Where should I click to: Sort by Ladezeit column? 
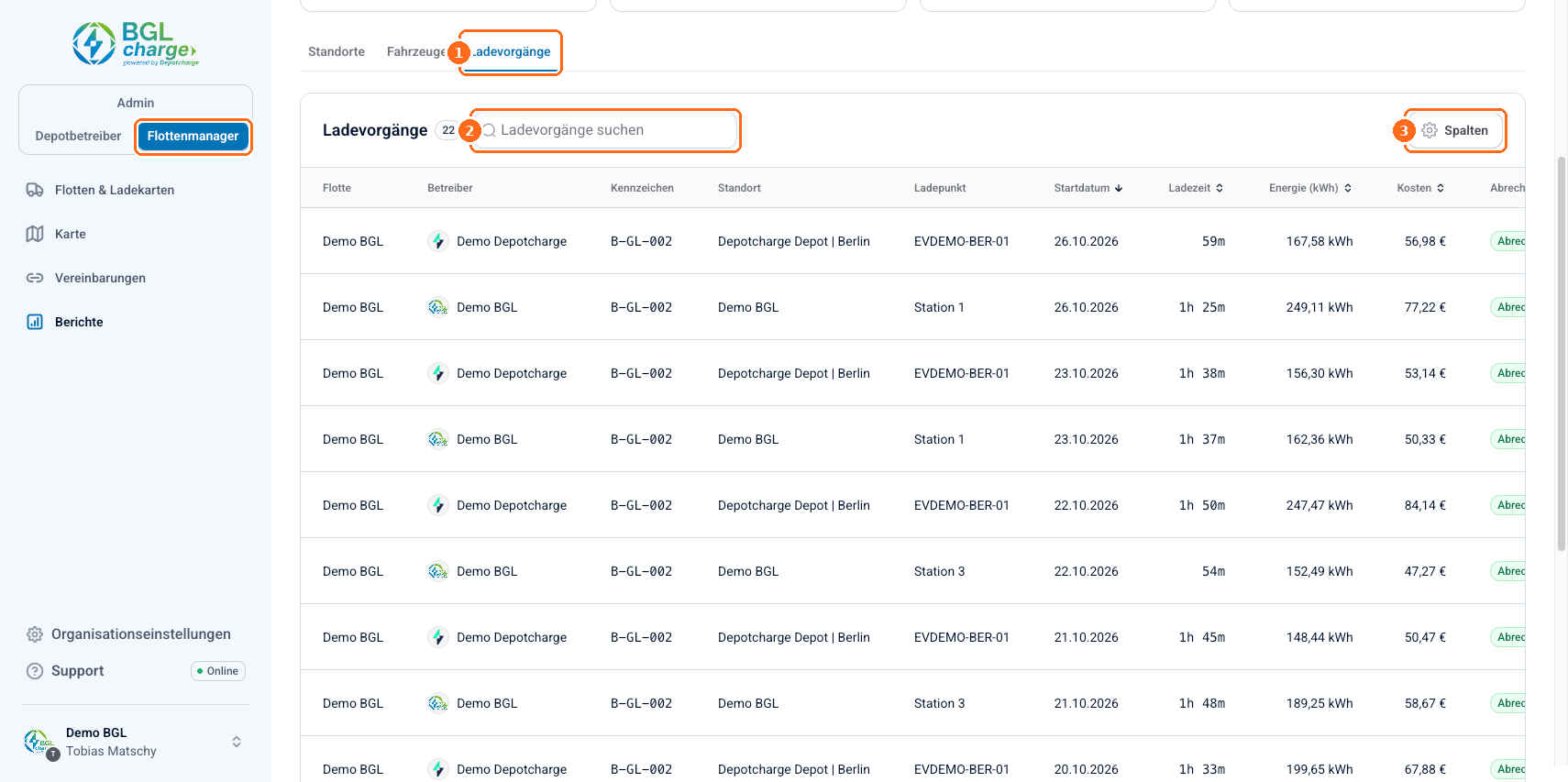1196,188
